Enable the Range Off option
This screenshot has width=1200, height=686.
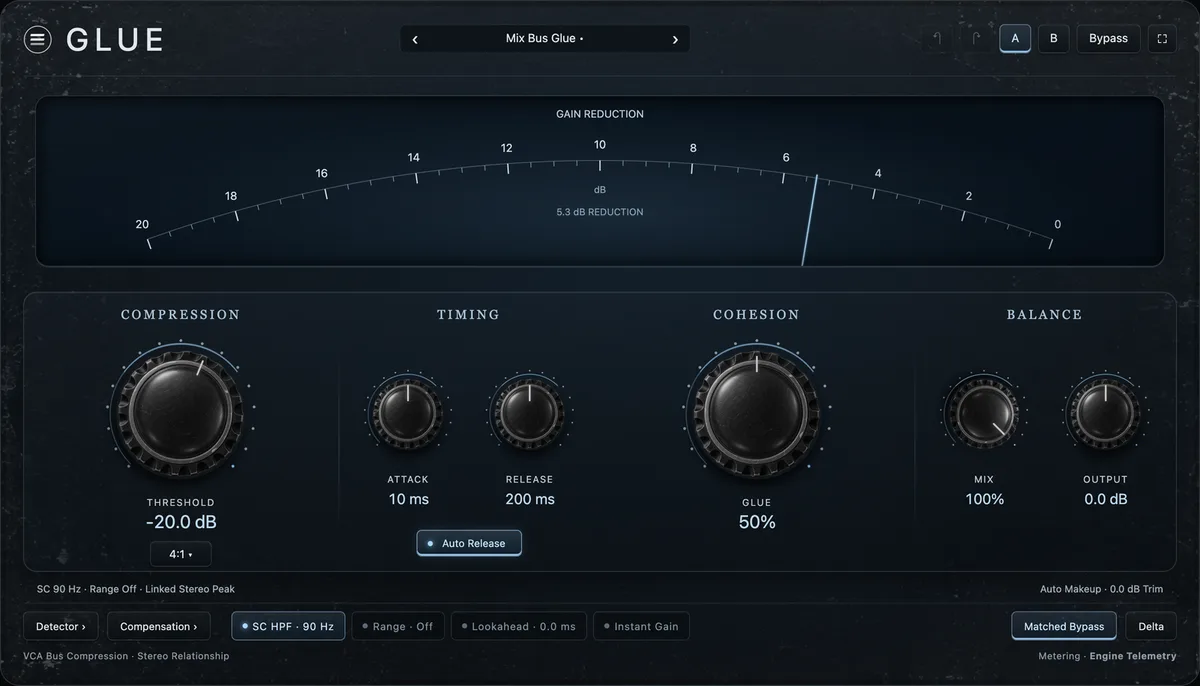[x=398, y=626]
